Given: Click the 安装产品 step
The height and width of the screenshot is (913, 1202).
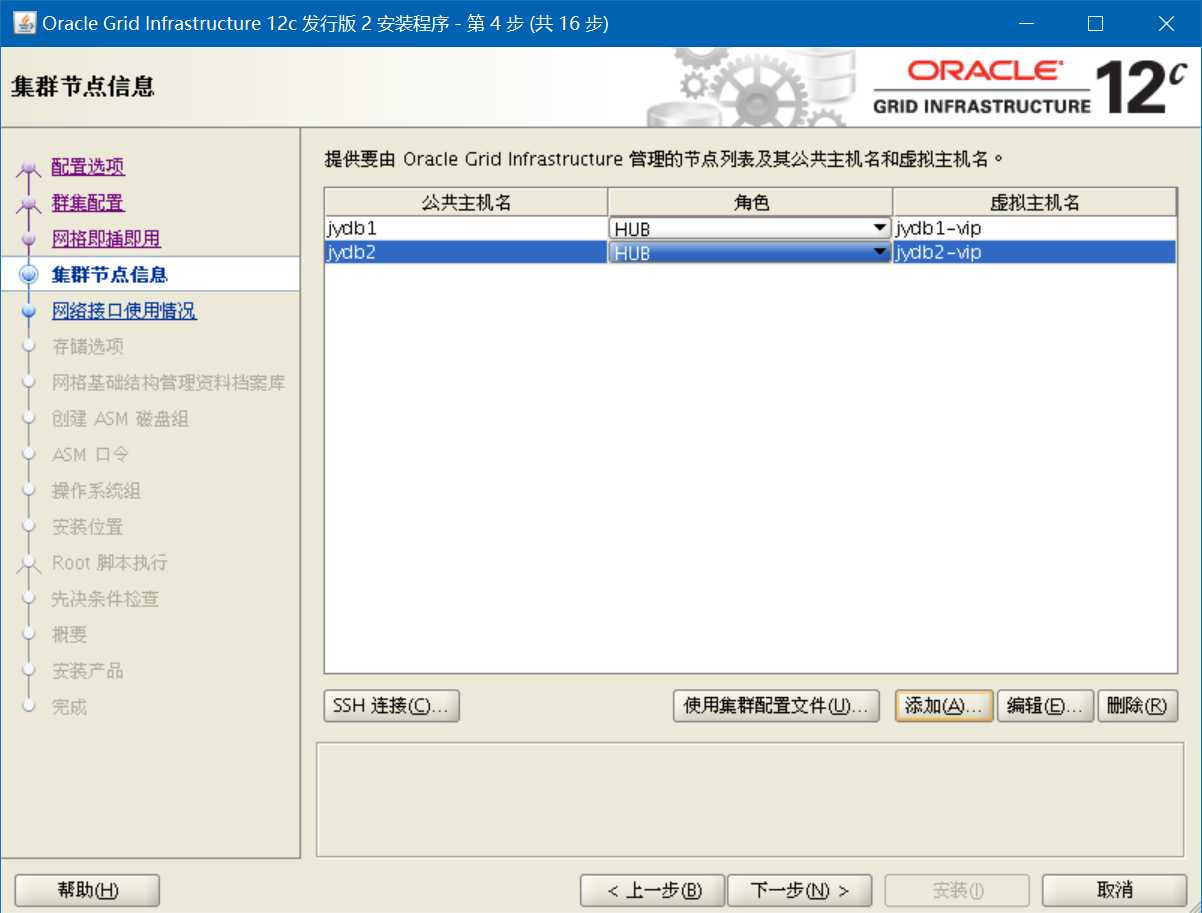Looking at the screenshot, I should pyautogui.click(x=88, y=671).
